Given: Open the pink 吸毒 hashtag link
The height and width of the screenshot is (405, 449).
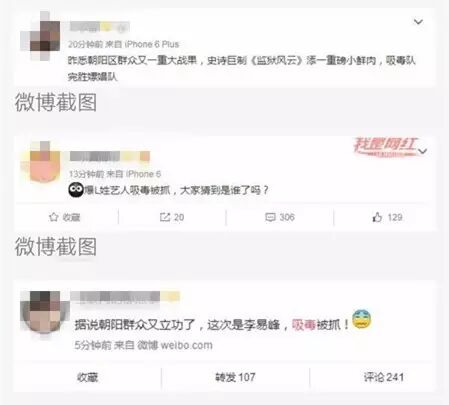Looking at the screenshot, I should tap(304, 324).
